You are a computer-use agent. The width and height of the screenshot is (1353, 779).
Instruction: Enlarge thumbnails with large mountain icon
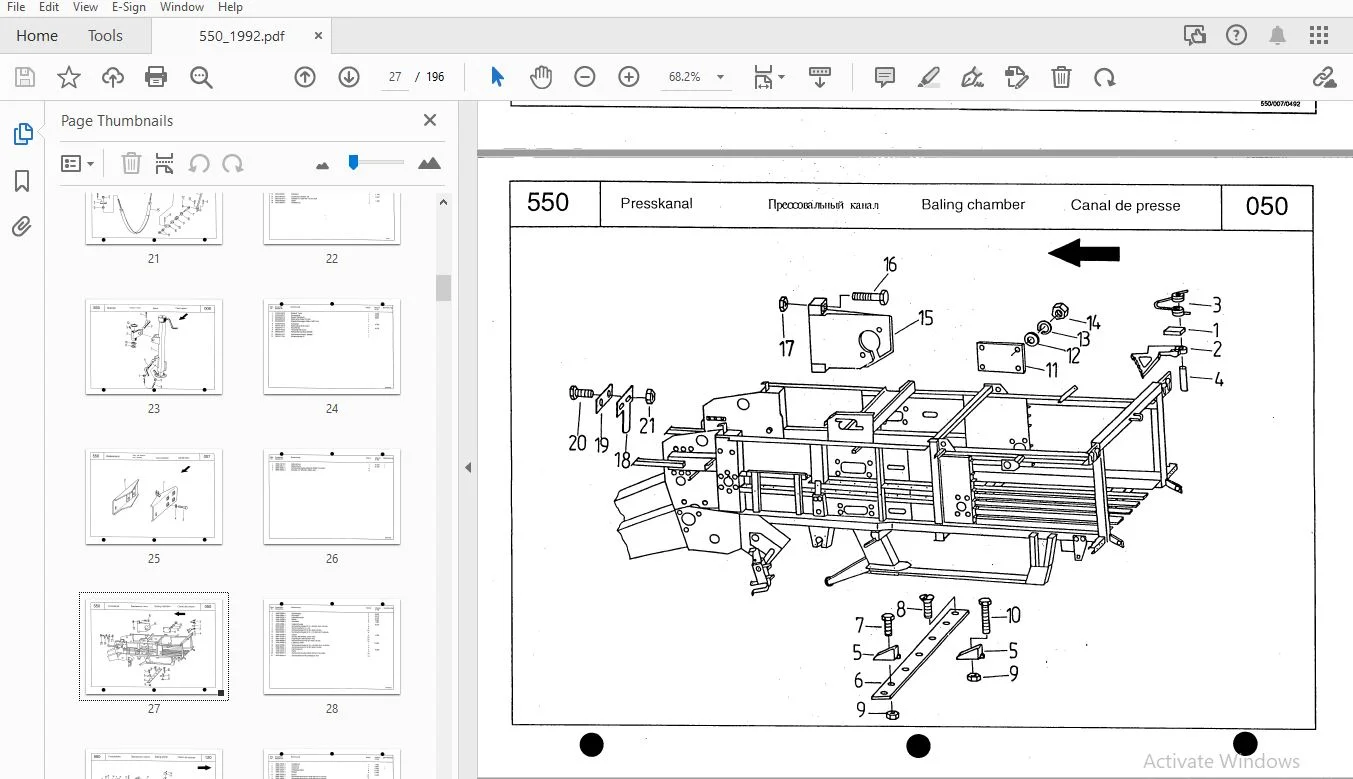pyautogui.click(x=429, y=163)
